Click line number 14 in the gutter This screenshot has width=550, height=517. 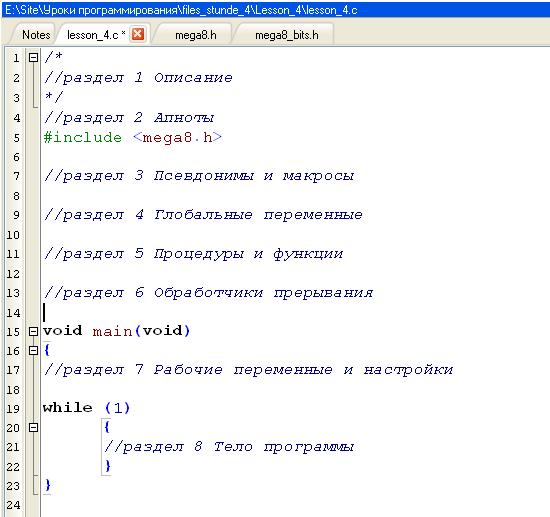[x=13, y=313]
